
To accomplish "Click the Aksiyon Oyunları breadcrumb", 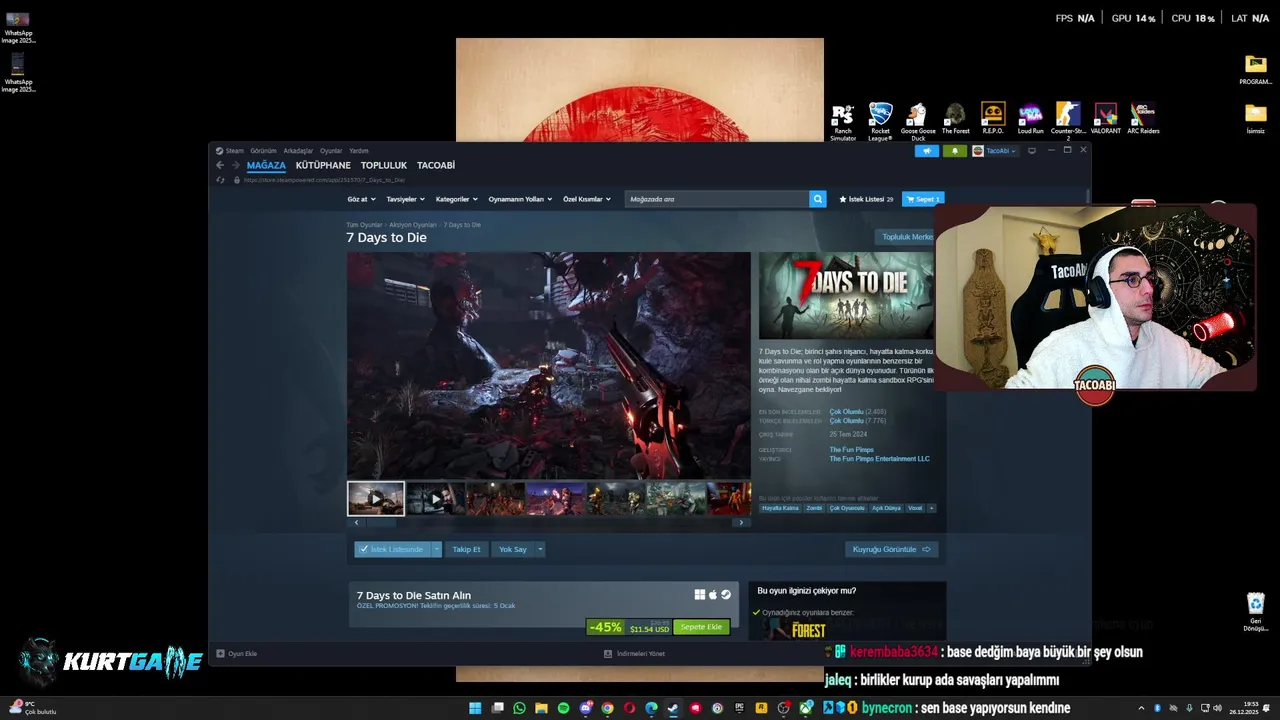I will pos(413,225).
